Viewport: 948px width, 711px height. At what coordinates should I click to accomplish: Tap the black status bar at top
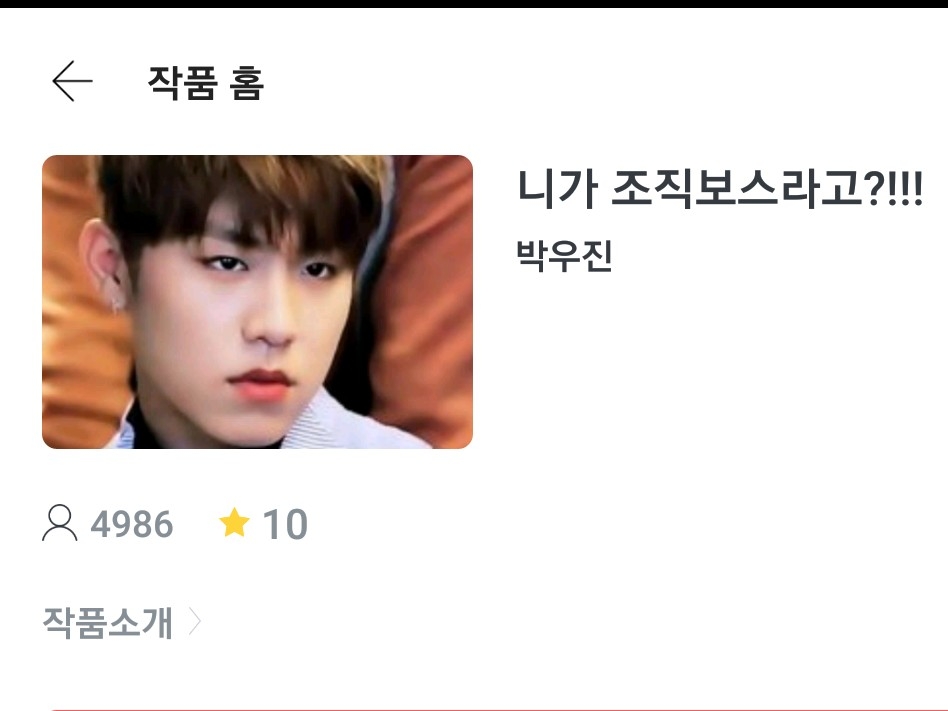tap(474, 4)
